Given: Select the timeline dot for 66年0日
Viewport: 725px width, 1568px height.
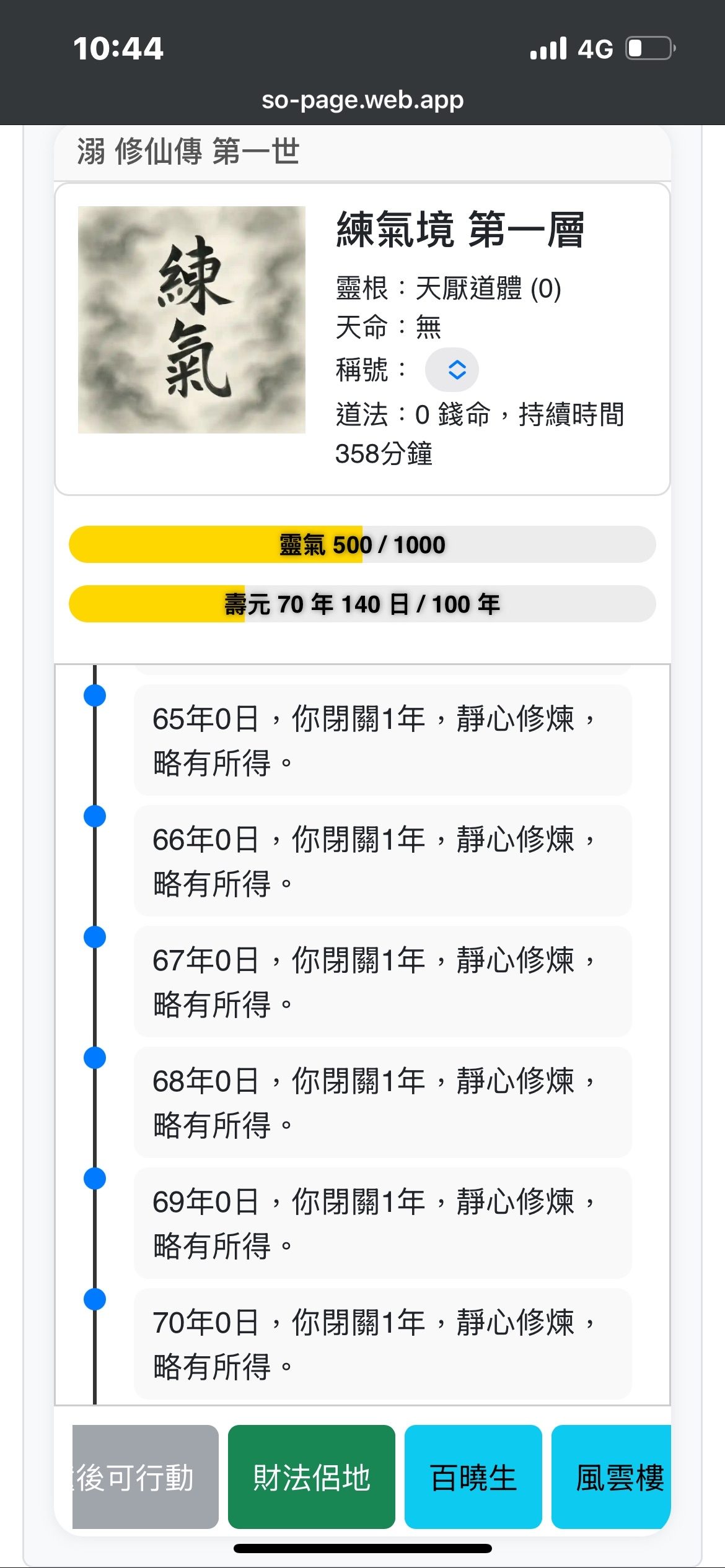Looking at the screenshot, I should click(x=95, y=816).
